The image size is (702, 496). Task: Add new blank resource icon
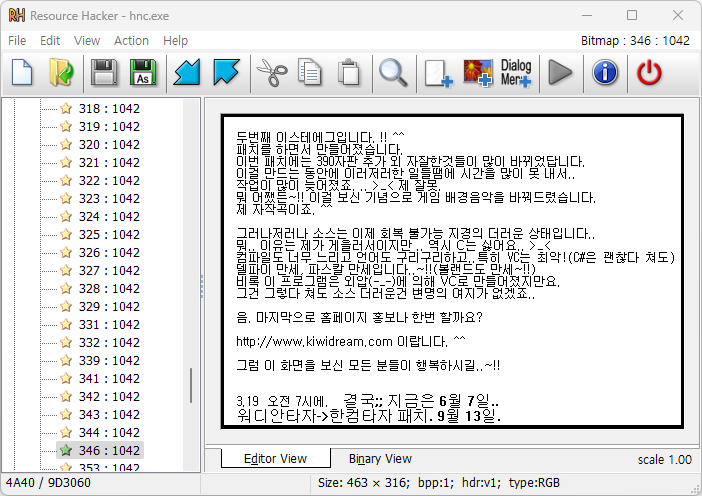438,73
